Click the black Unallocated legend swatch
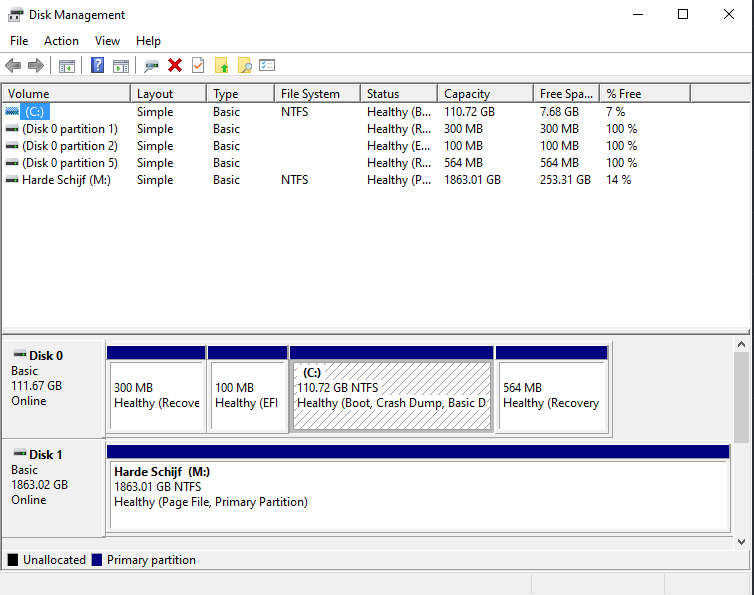 (x=13, y=560)
